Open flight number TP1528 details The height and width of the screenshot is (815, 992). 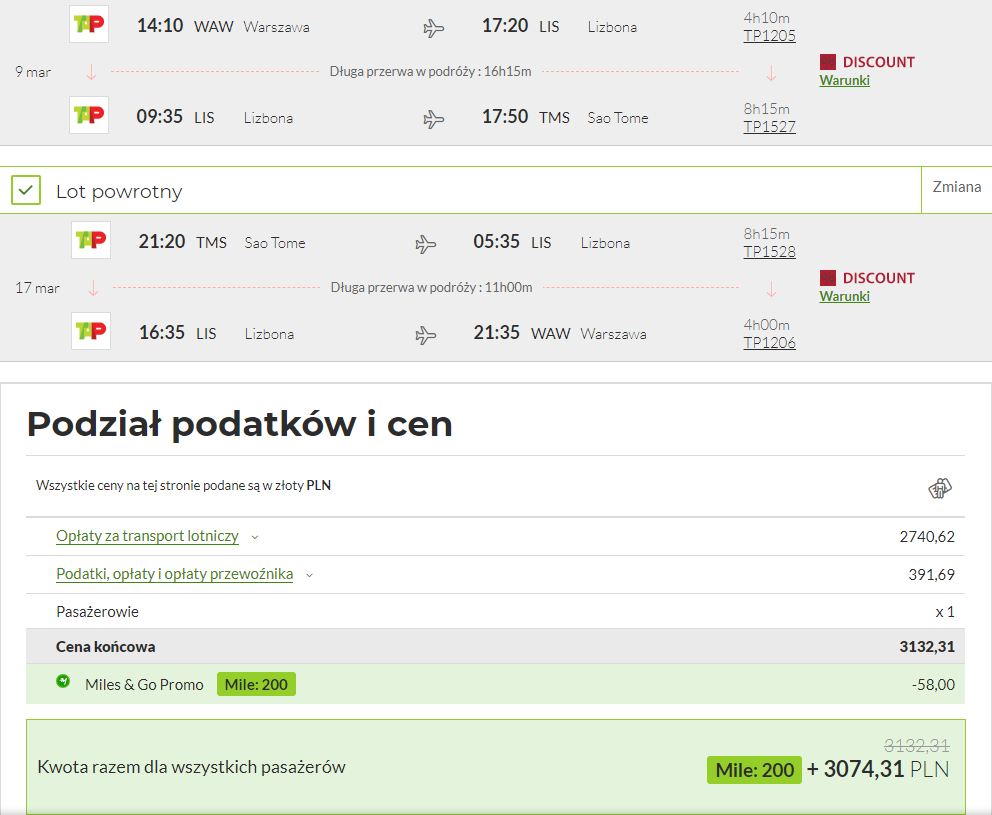coord(769,252)
